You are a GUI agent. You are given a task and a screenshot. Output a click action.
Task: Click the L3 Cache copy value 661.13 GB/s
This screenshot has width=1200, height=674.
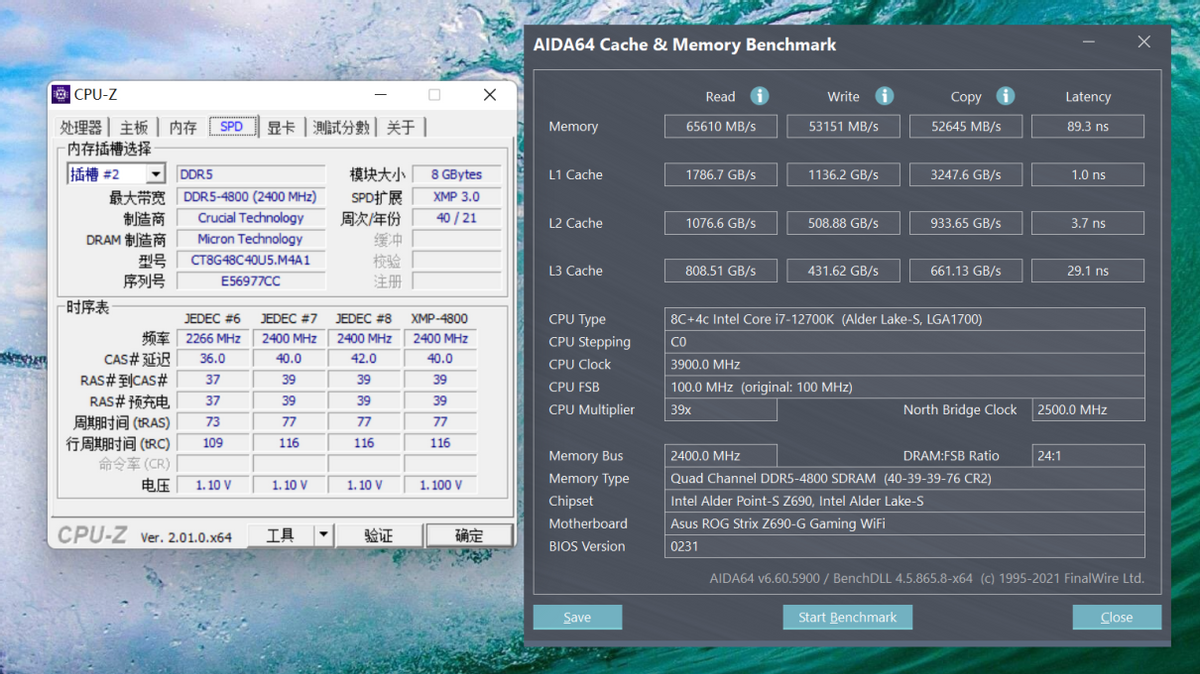pyautogui.click(x=966, y=270)
